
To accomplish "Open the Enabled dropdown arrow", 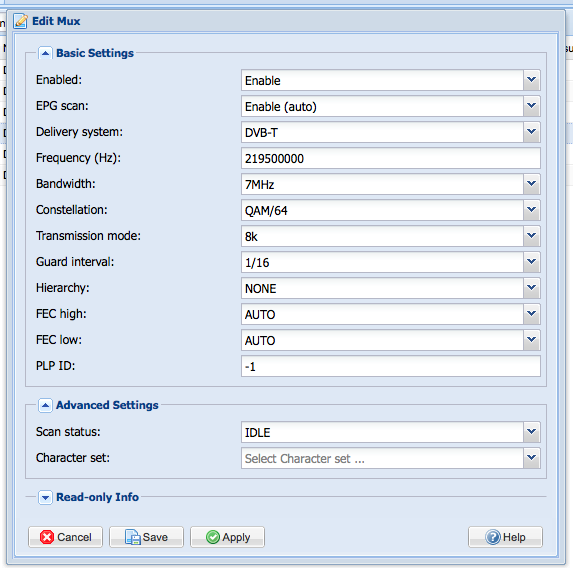I will [532, 80].
